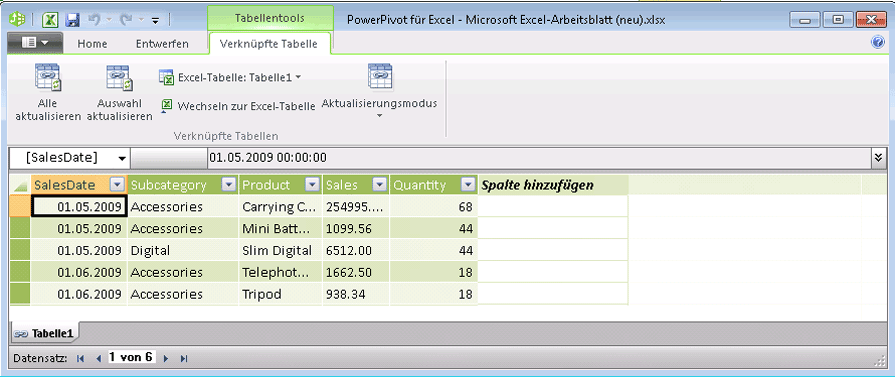Image resolution: width=895 pixels, height=377 pixels.
Task: Open Aktualisierungsmodus dropdown
Action: coord(380,91)
